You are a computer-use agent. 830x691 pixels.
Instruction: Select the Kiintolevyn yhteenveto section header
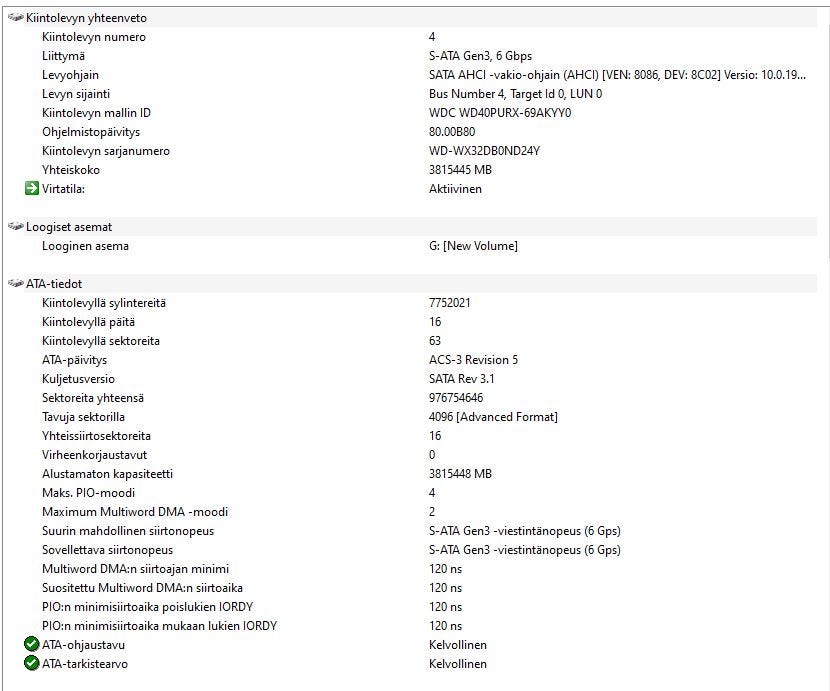pos(412,18)
